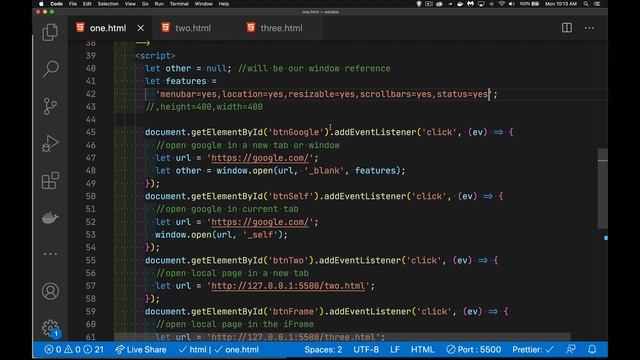The height and width of the screenshot is (360, 640).
Task: Open the Apple menu
Action: pyautogui.click(x=41, y=4)
